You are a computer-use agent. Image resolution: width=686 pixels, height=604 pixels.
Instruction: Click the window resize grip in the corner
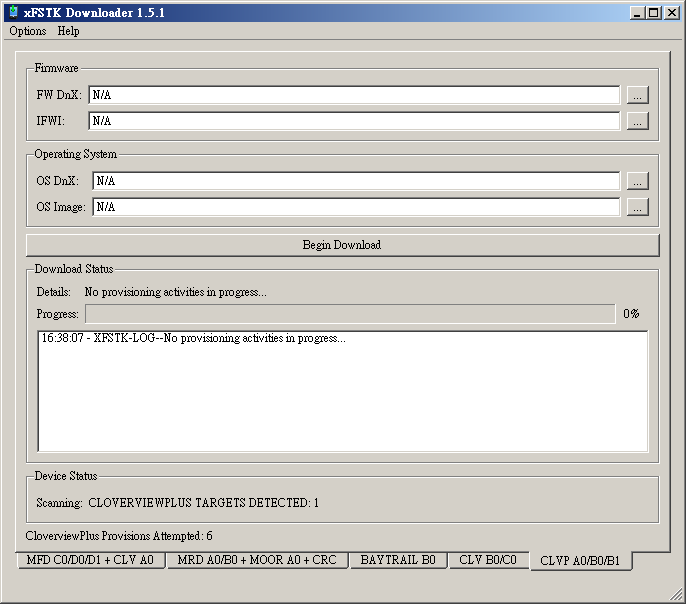(x=676, y=594)
